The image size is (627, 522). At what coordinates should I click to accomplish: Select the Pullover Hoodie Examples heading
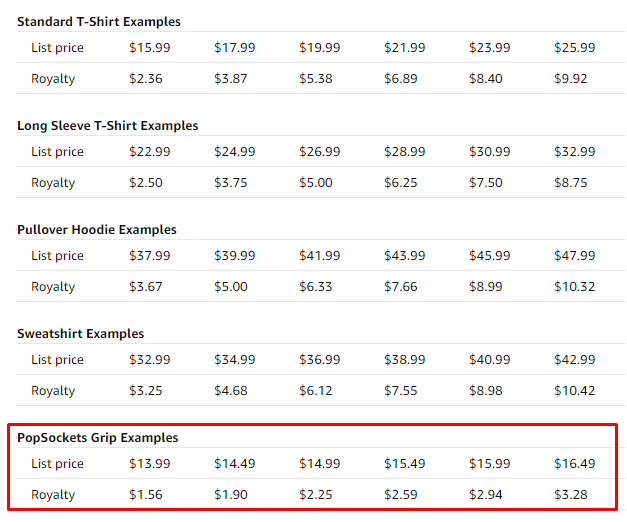point(97,230)
